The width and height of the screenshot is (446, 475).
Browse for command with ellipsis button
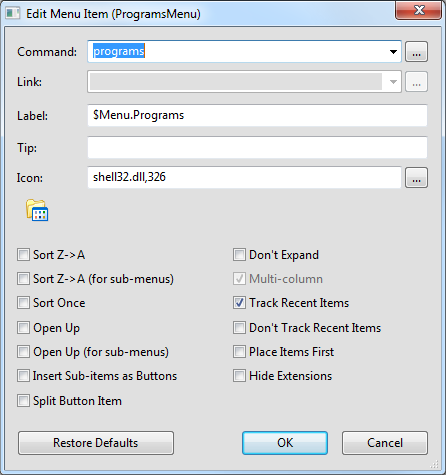point(416,52)
